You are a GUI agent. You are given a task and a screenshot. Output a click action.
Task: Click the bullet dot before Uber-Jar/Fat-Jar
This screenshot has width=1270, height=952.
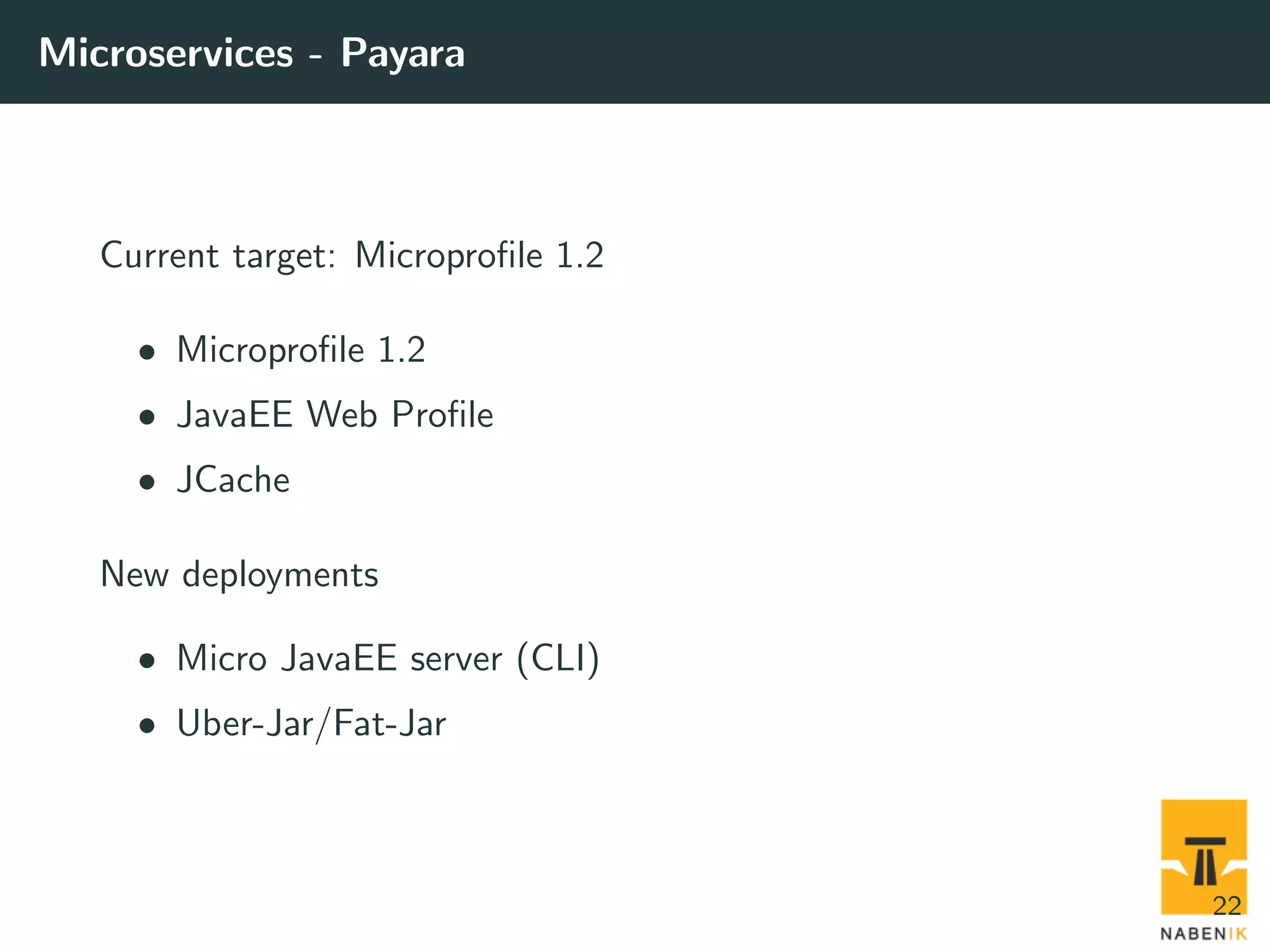point(147,725)
